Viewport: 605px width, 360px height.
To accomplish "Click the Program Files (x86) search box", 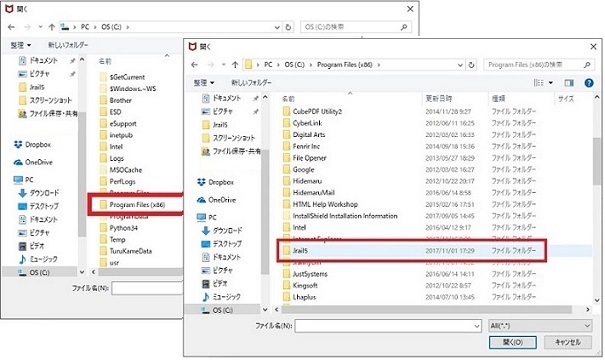I will [539, 65].
